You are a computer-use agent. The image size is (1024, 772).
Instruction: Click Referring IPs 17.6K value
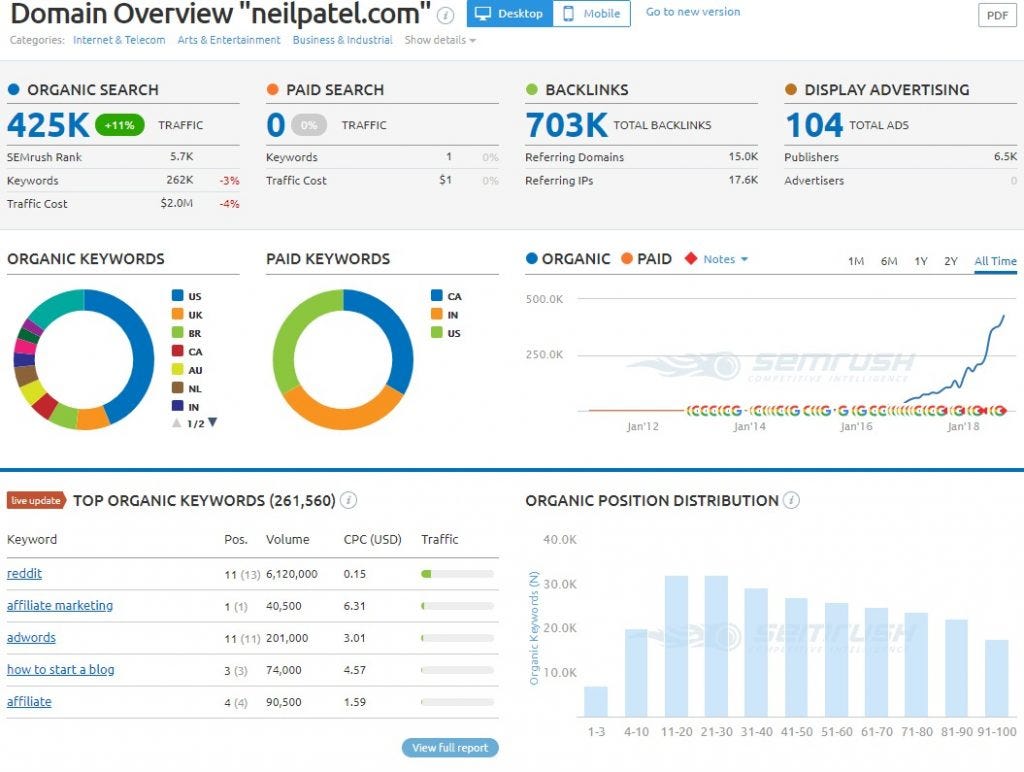(x=743, y=180)
